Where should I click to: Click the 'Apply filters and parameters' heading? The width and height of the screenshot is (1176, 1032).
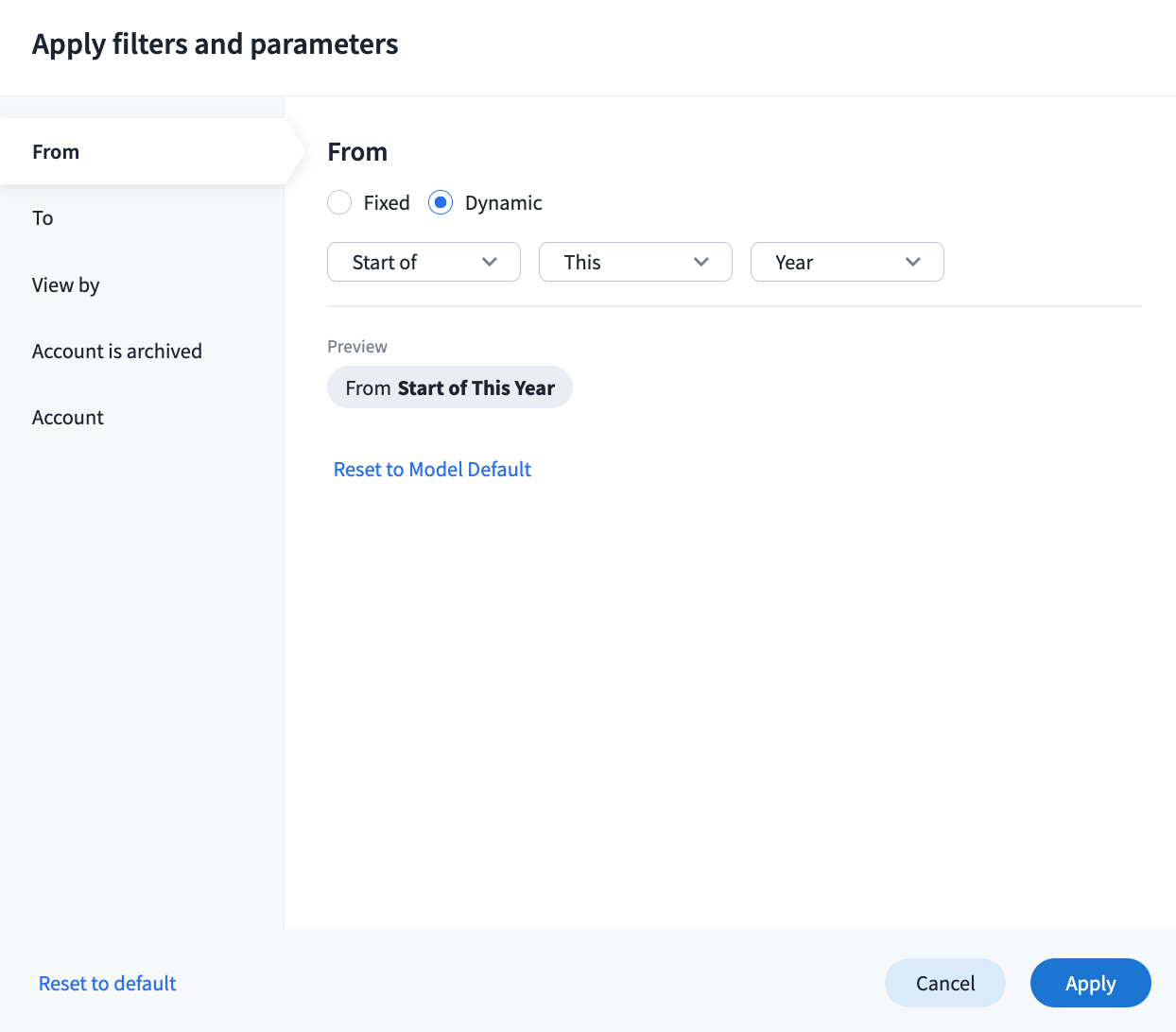point(216,44)
